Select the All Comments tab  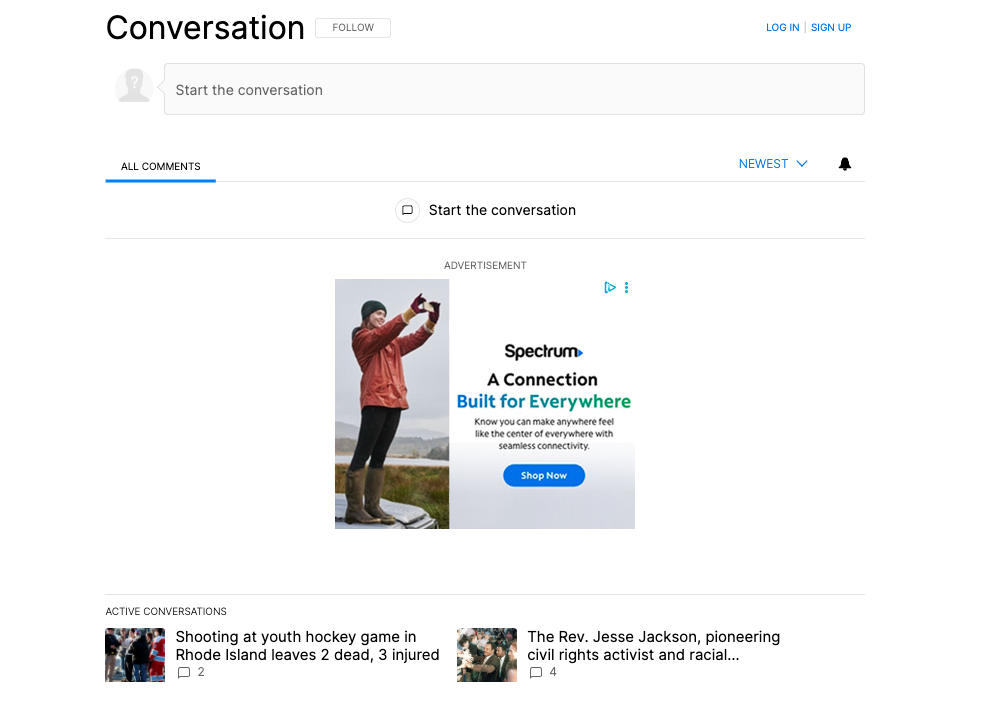coord(160,166)
